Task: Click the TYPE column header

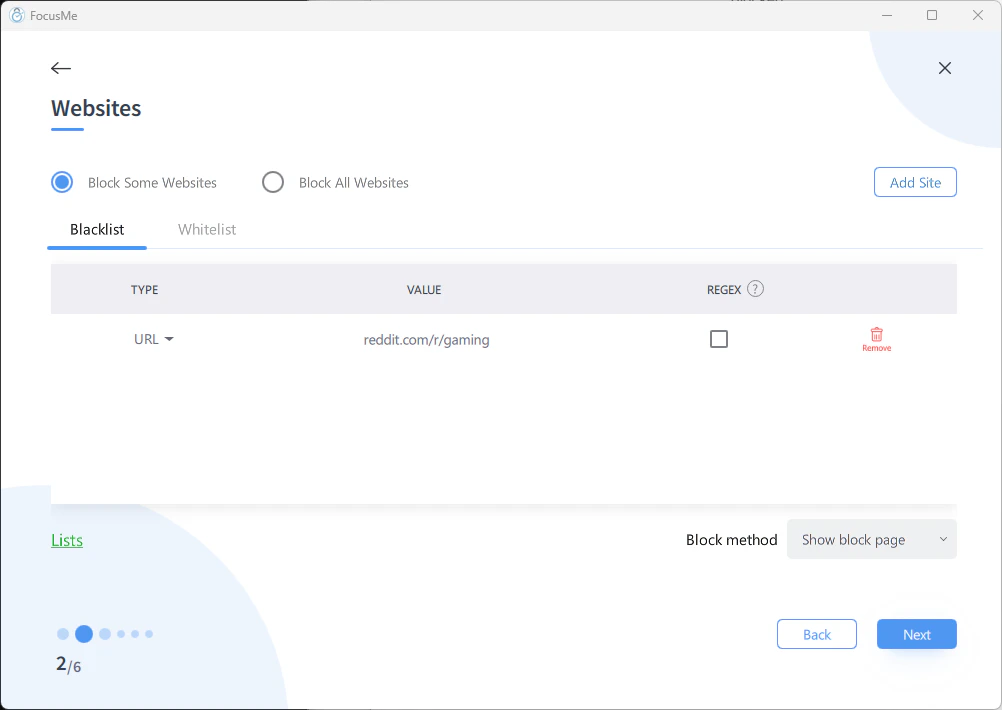Action: point(144,289)
